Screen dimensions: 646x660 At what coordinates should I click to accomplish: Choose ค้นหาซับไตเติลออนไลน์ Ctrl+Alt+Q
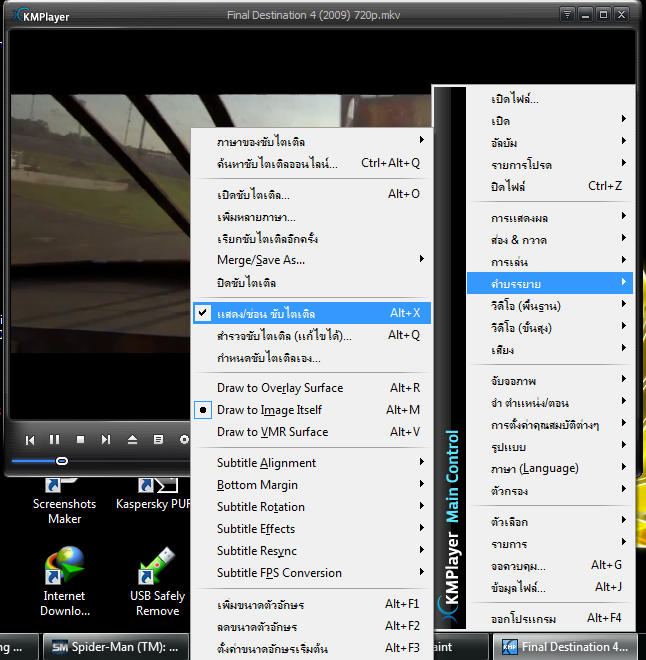click(x=312, y=163)
